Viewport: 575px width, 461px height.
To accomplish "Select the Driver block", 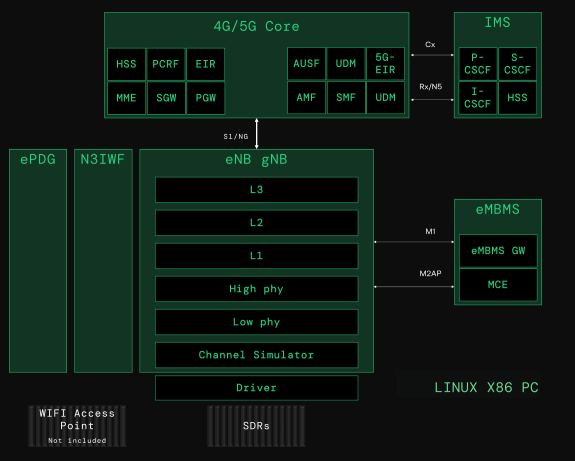I will [257, 388].
